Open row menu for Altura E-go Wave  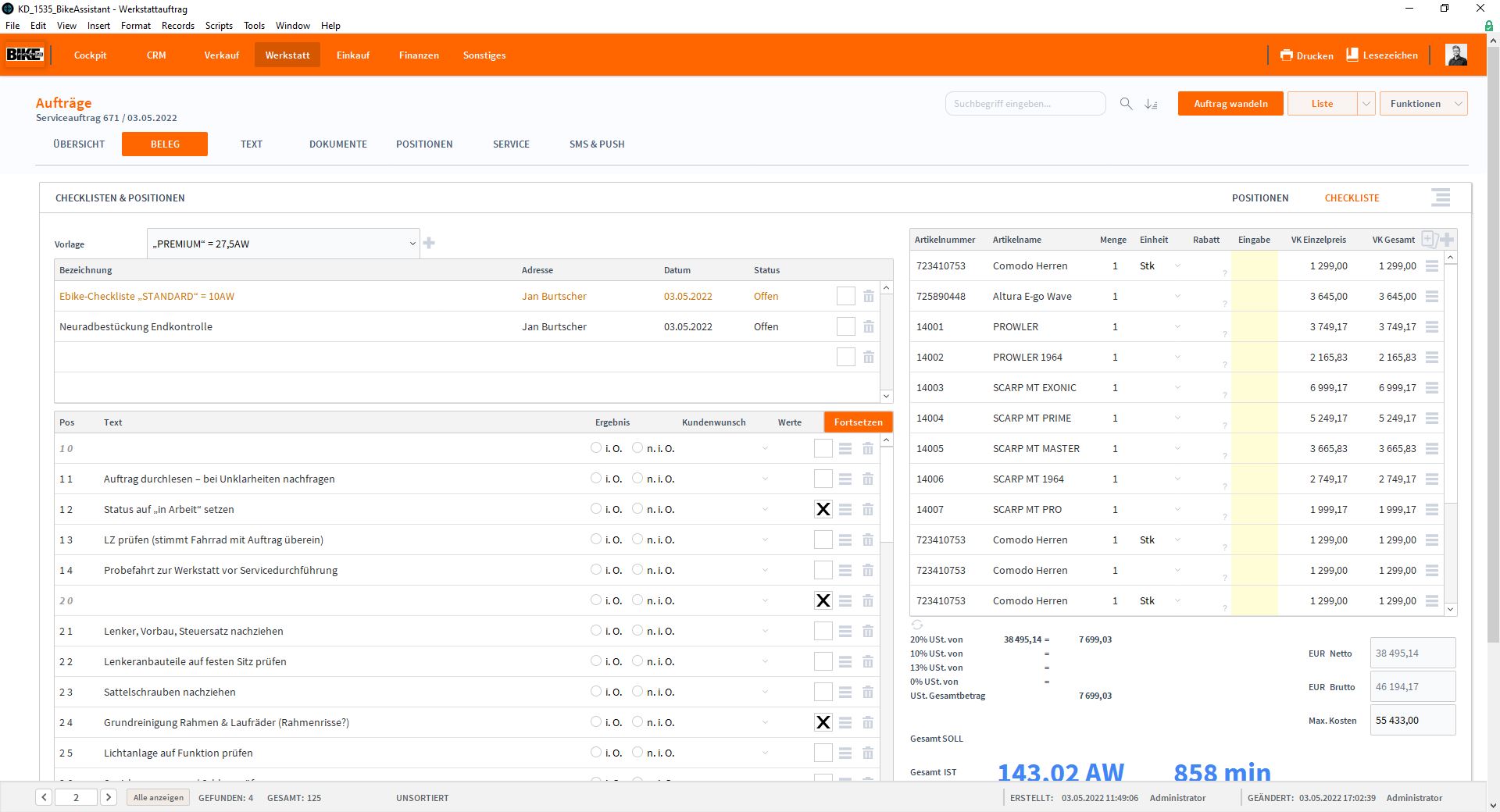(x=1432, y=297)
